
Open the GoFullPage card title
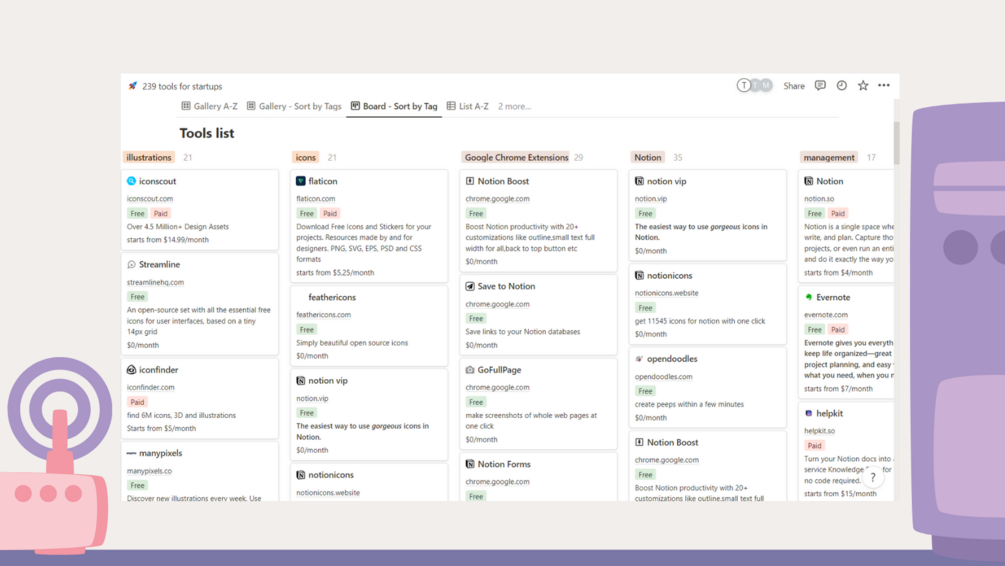[x=499, y=370]
